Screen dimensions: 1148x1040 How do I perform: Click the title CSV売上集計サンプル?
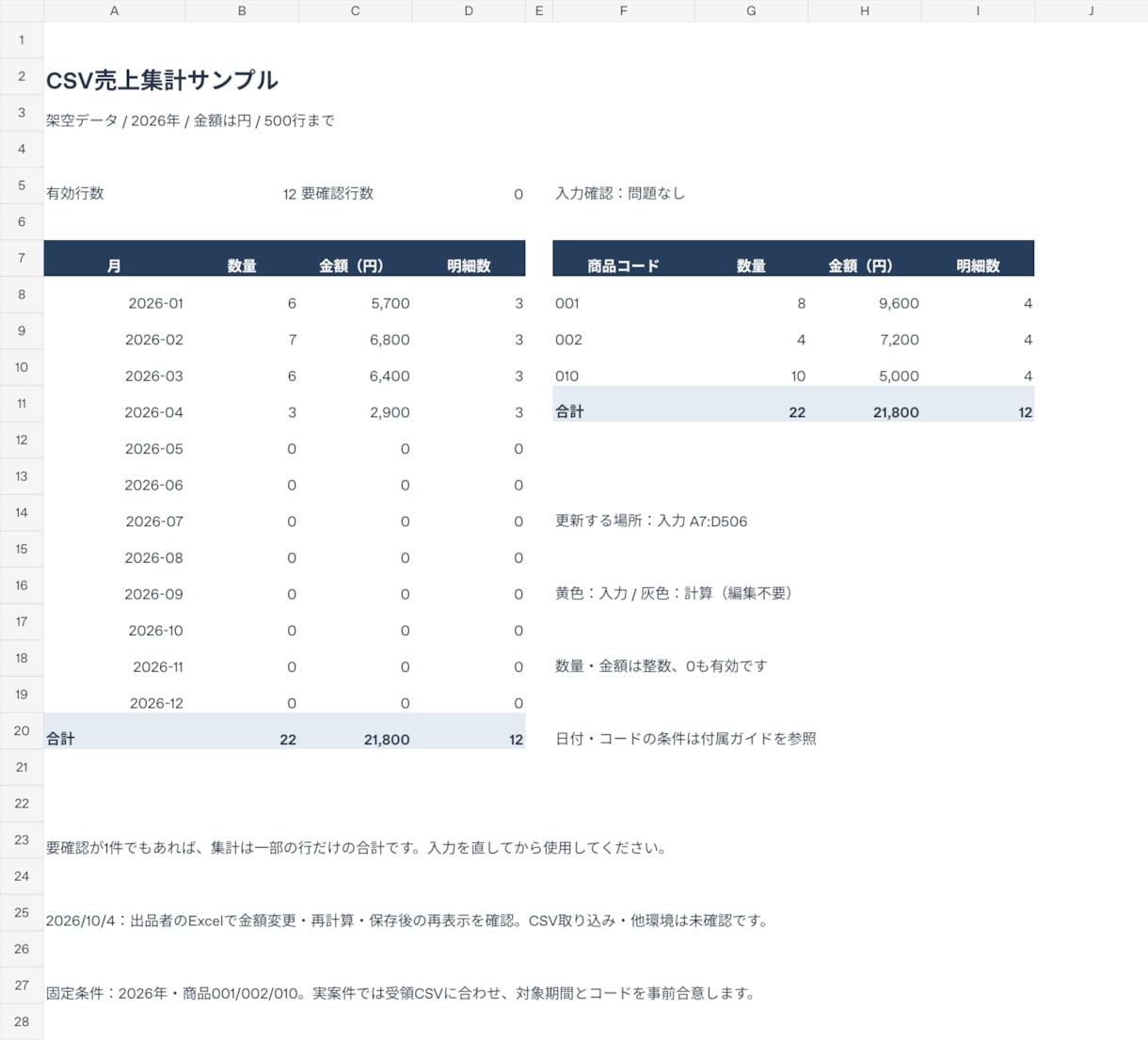point(162,80)
